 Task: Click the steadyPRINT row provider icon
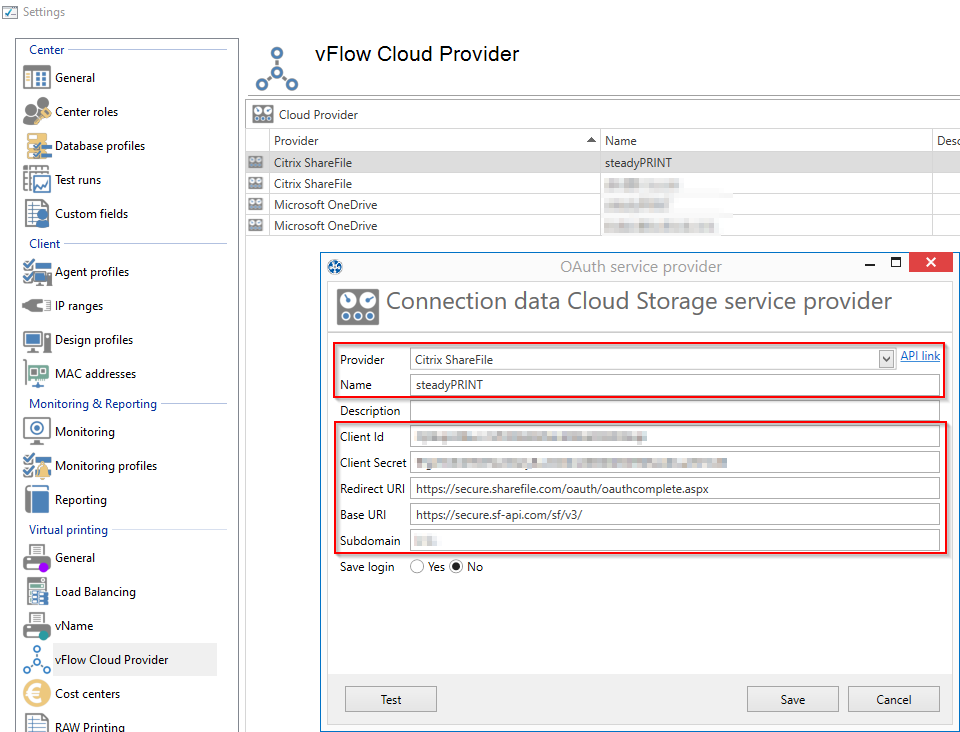[x=255, y=162]
